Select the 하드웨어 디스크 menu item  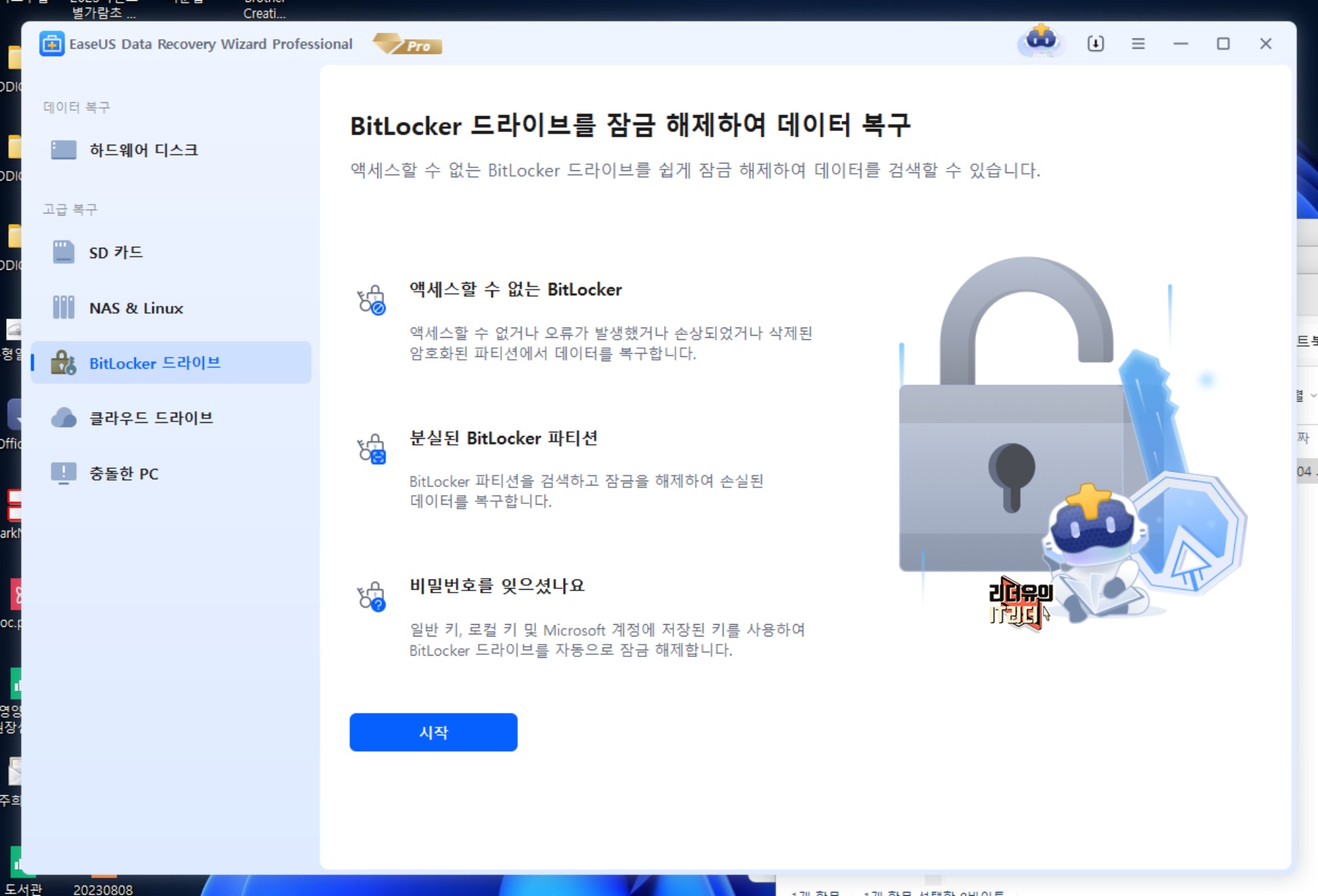click(x=143, y=150)
